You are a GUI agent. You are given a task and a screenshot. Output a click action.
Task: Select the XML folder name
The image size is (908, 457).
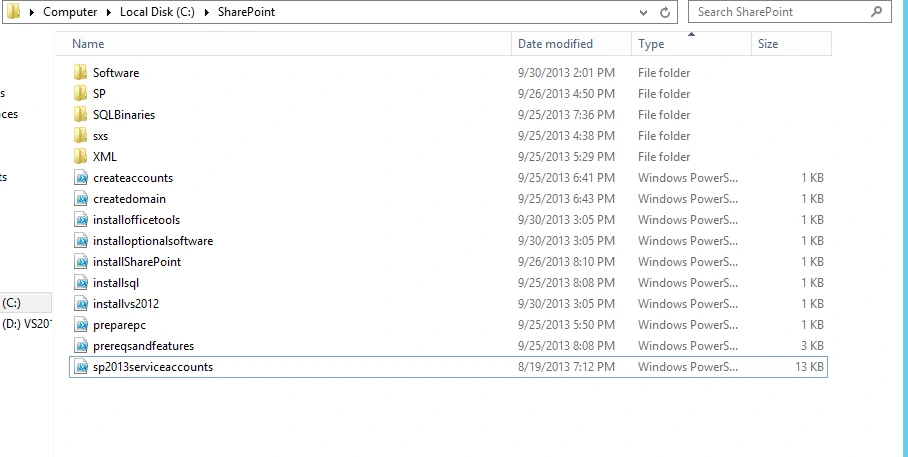(x=104, y=157)
